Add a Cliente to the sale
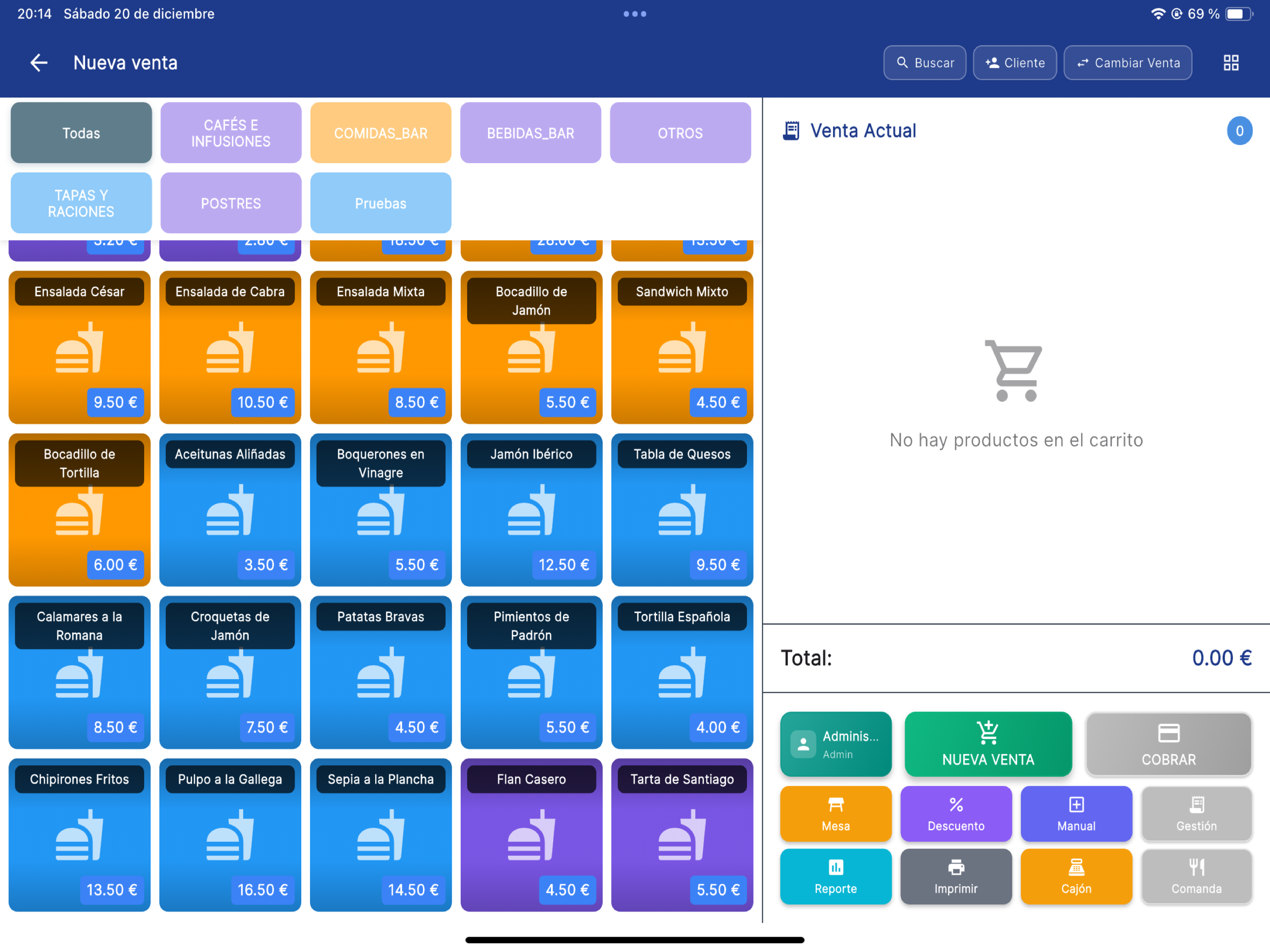The height and width of the screenshot is (952, 1270). click(x=1014, y=63)
